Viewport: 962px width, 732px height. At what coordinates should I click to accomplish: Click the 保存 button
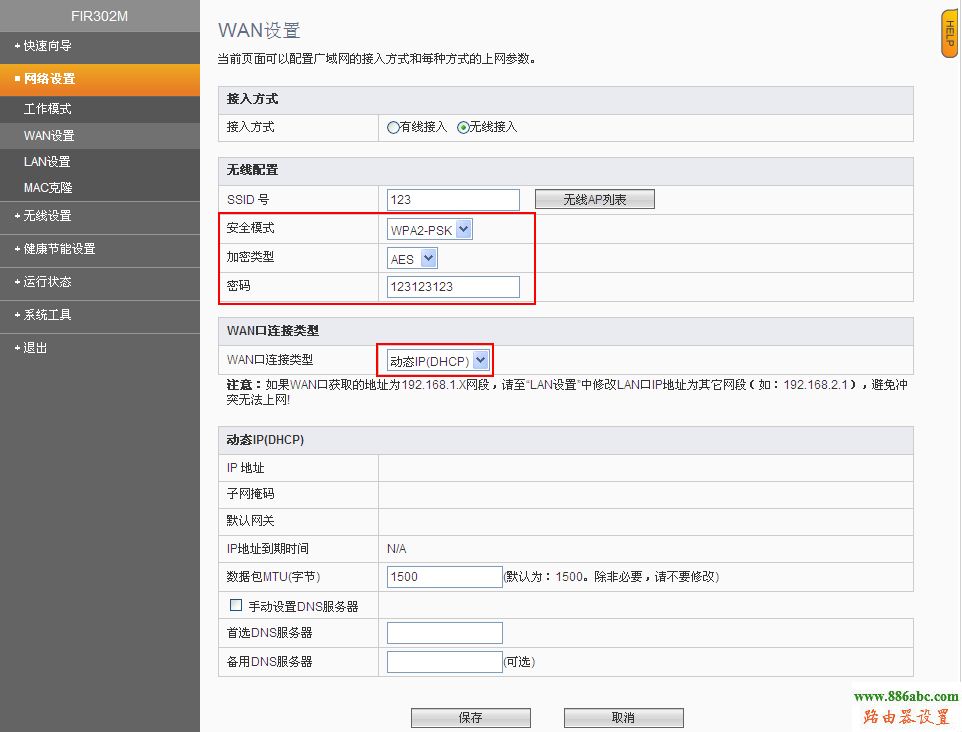pyautogui.click(x=471, y=717)
